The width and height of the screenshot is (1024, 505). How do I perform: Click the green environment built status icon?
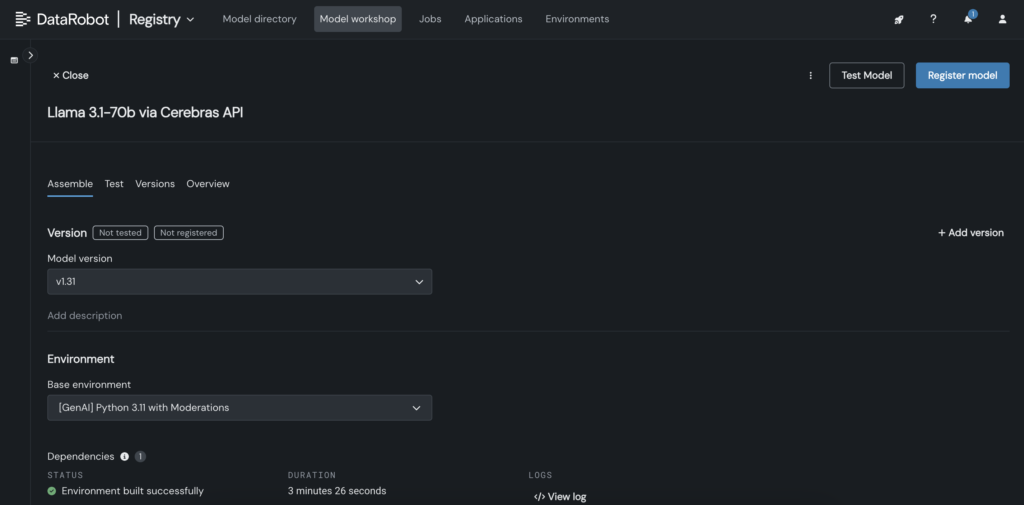coord(52,491)
